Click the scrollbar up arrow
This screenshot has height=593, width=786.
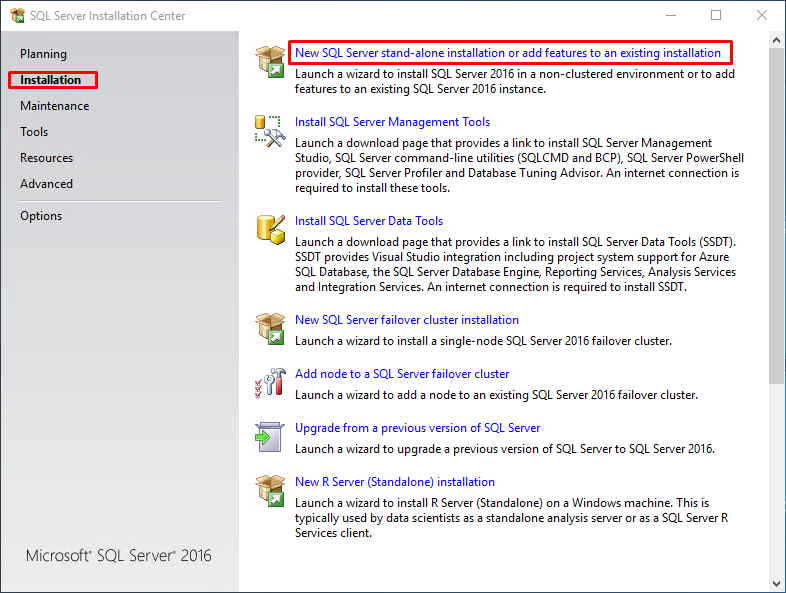point(776,40)
